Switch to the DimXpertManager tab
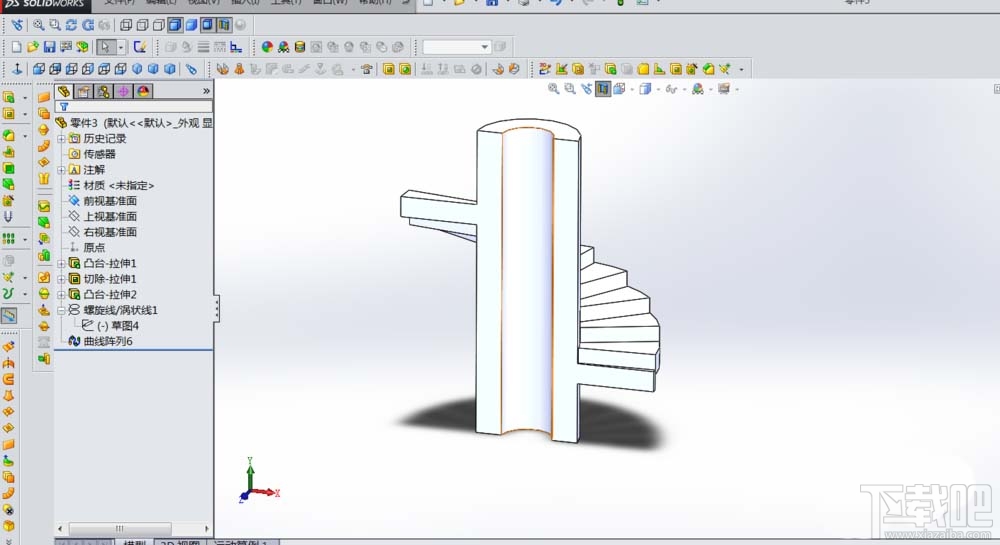Screen dimensions: 1000x545 coord(123,91)
